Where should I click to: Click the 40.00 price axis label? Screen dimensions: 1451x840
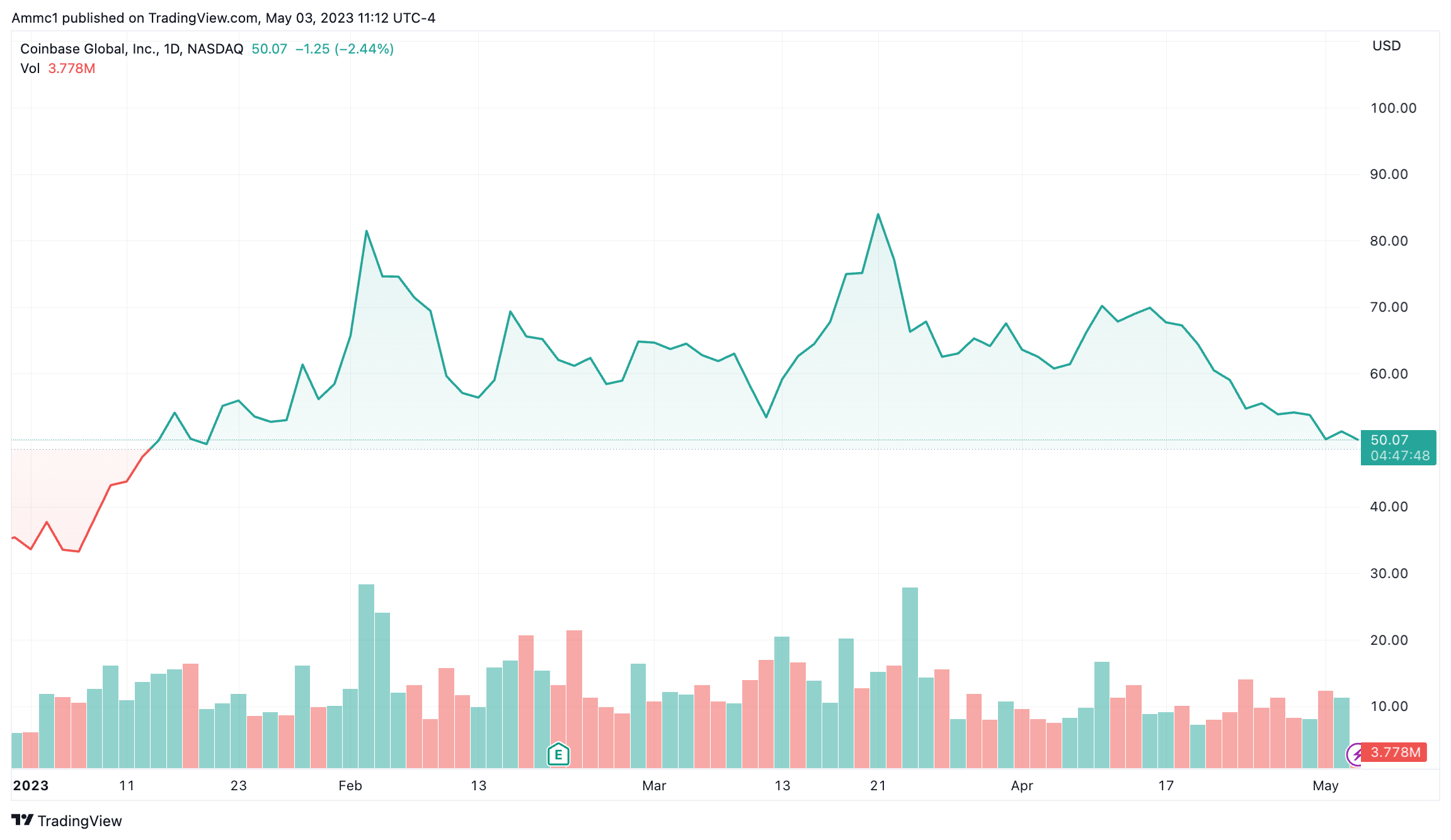pos(1389,507)
